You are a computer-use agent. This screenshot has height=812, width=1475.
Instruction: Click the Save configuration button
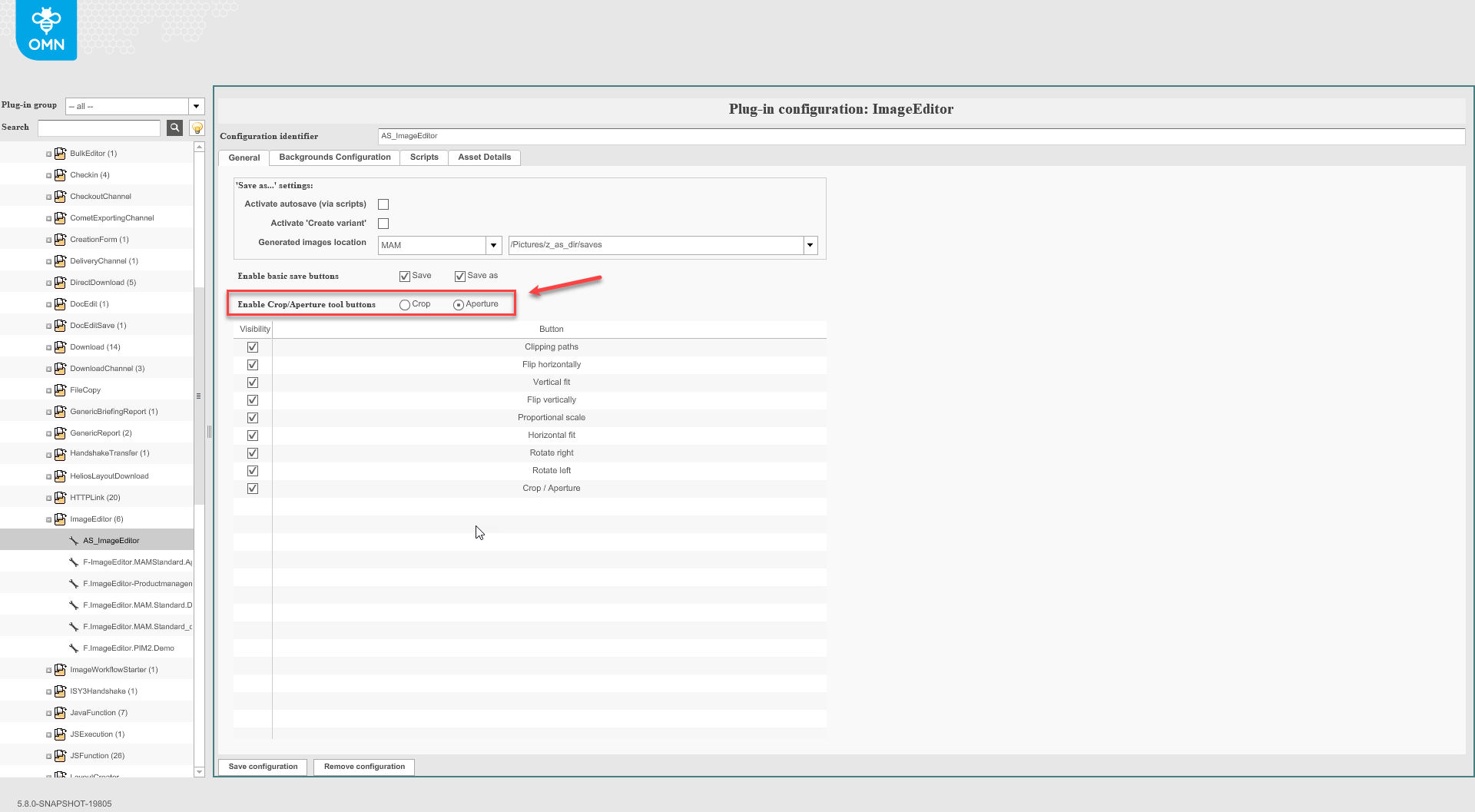[262, 767]
